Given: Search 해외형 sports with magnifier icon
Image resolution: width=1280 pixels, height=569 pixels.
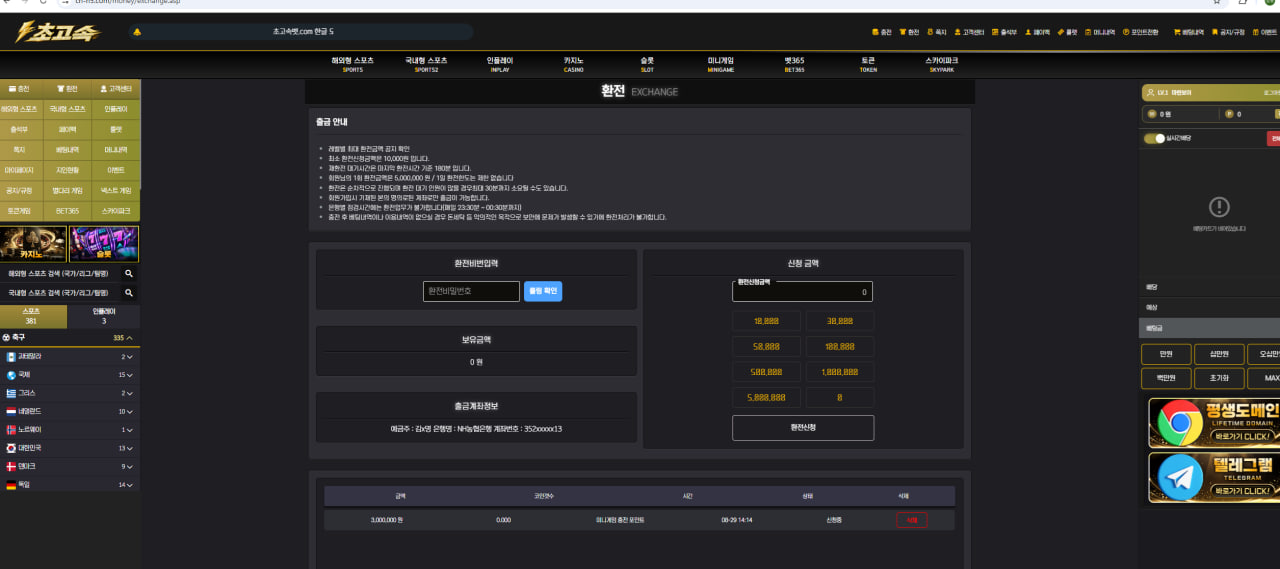Looking at the screenshot, I should [129, 273].
